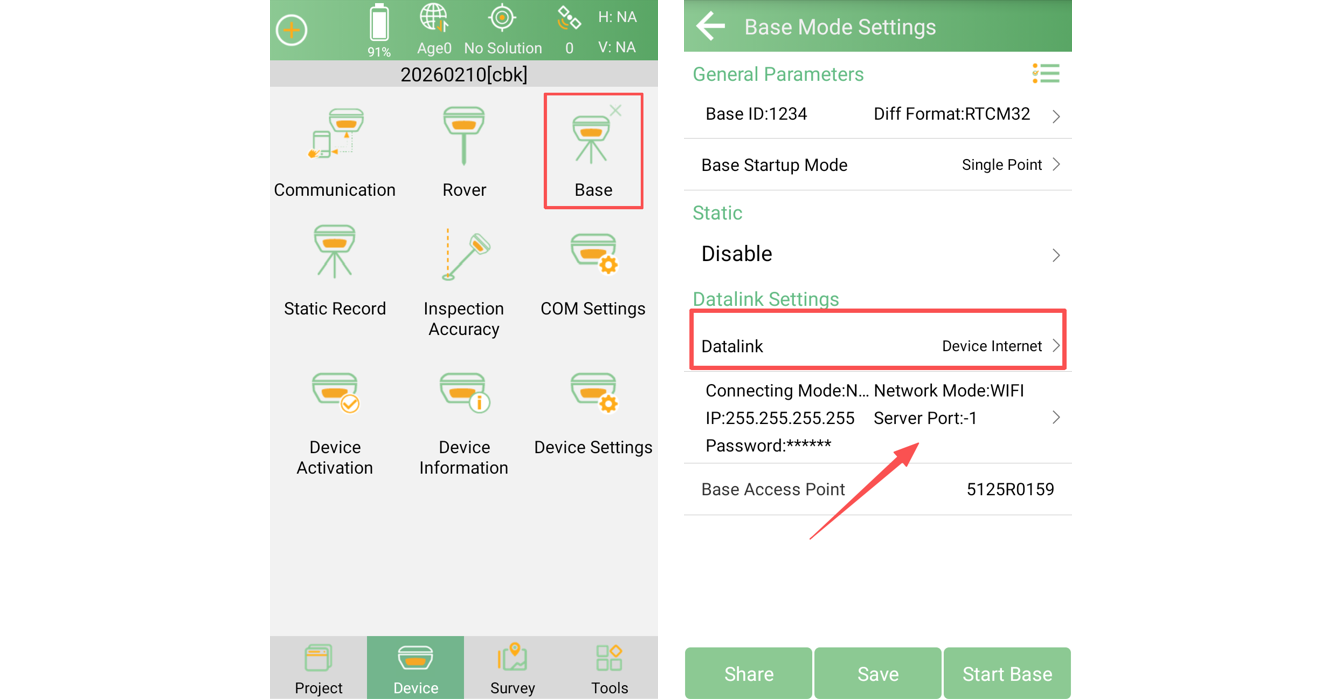Expand the Static Disable setting
This screenshot has width=1338, height=699.
pyautogui.click(x=877, y=254)
